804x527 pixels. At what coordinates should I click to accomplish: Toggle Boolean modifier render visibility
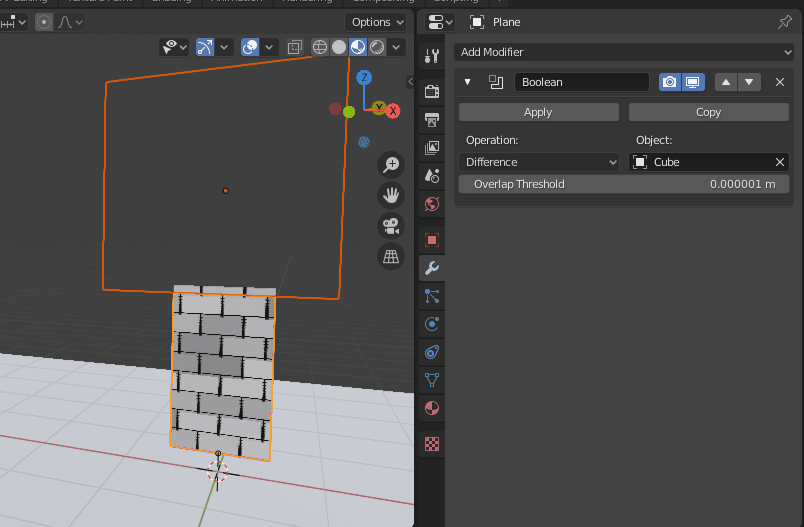(x=670, y=82)
